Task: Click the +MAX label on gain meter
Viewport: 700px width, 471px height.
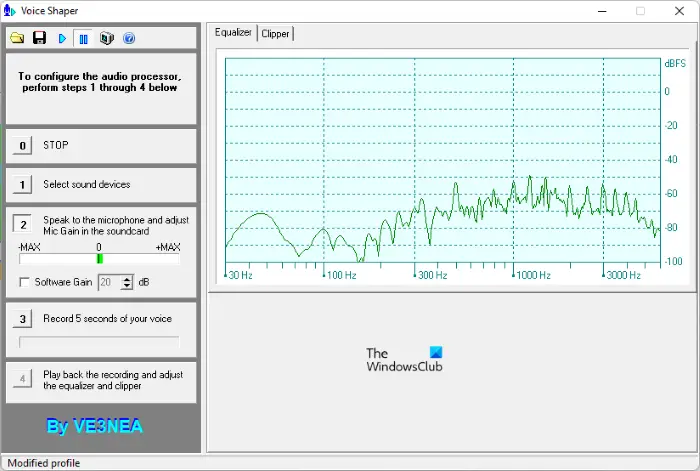Action: 168,247
